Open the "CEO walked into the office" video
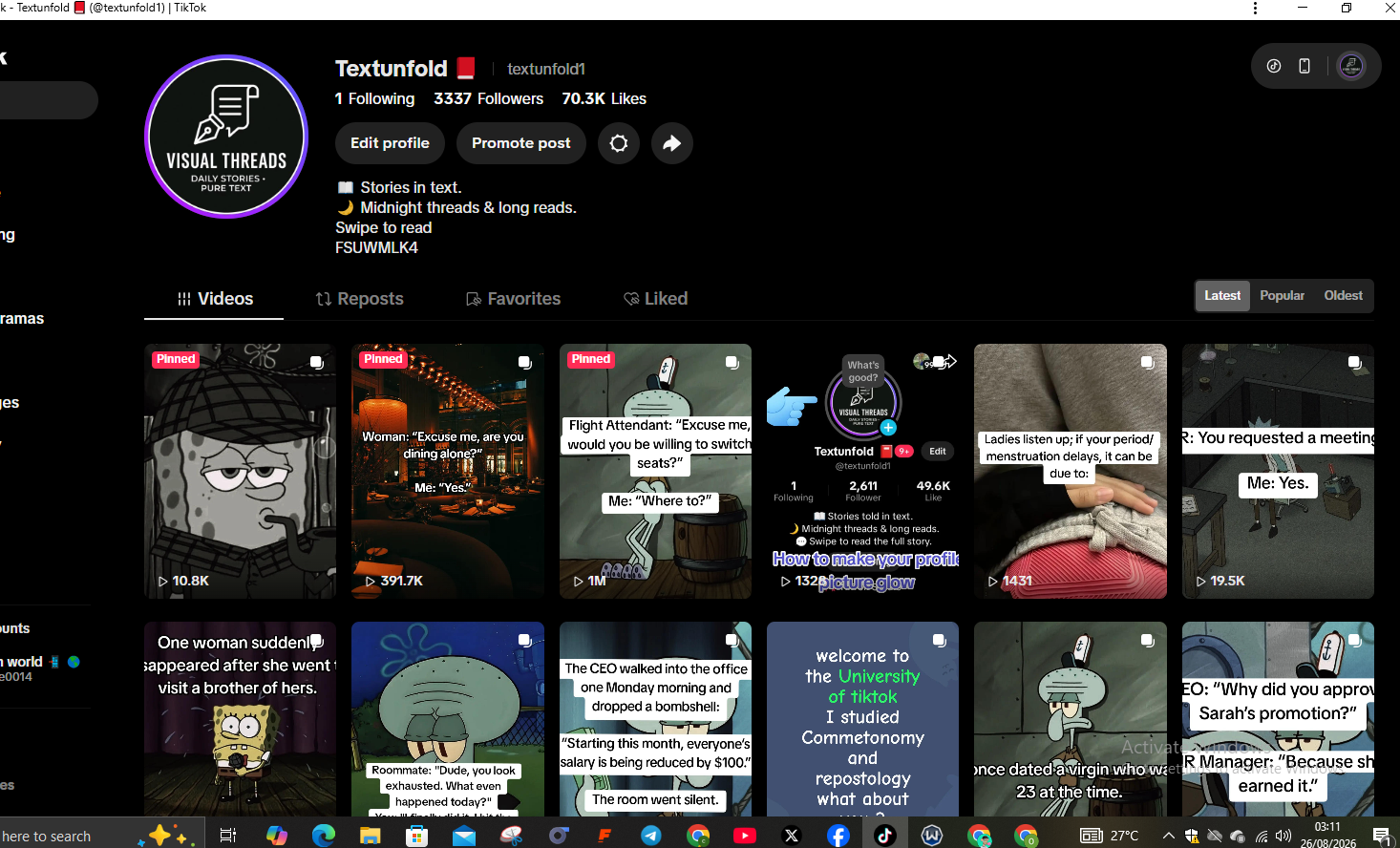The height and width of the screenshot is (848, 1400). (x=655, y=719)
